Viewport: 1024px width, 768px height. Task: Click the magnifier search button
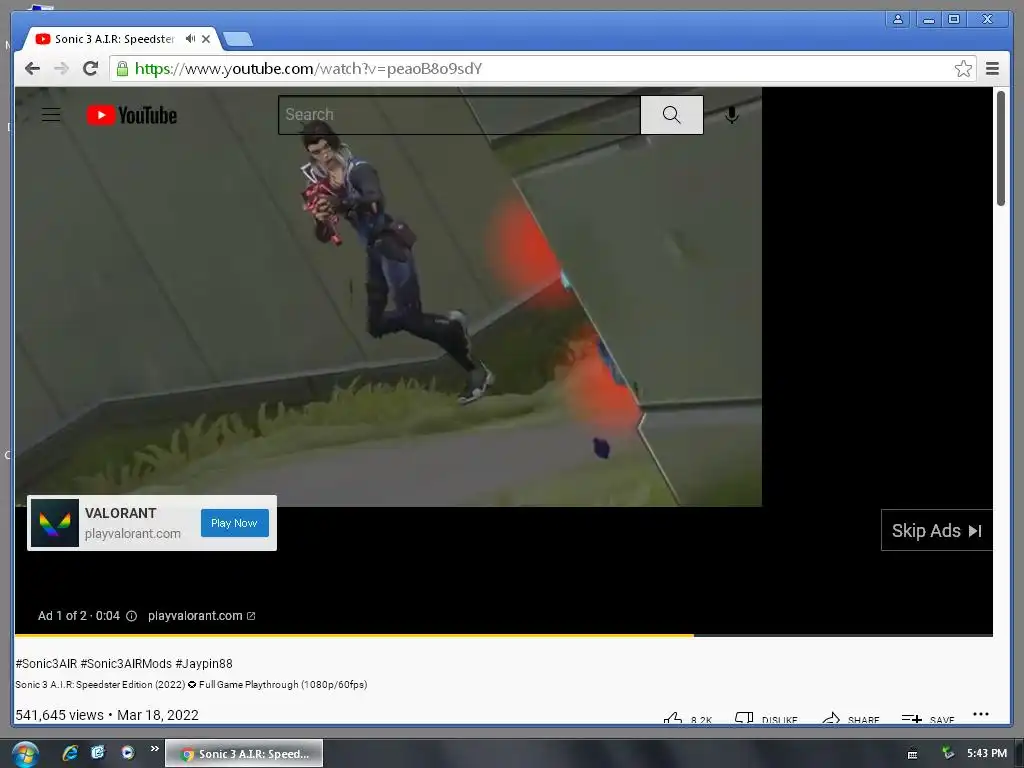671,115
